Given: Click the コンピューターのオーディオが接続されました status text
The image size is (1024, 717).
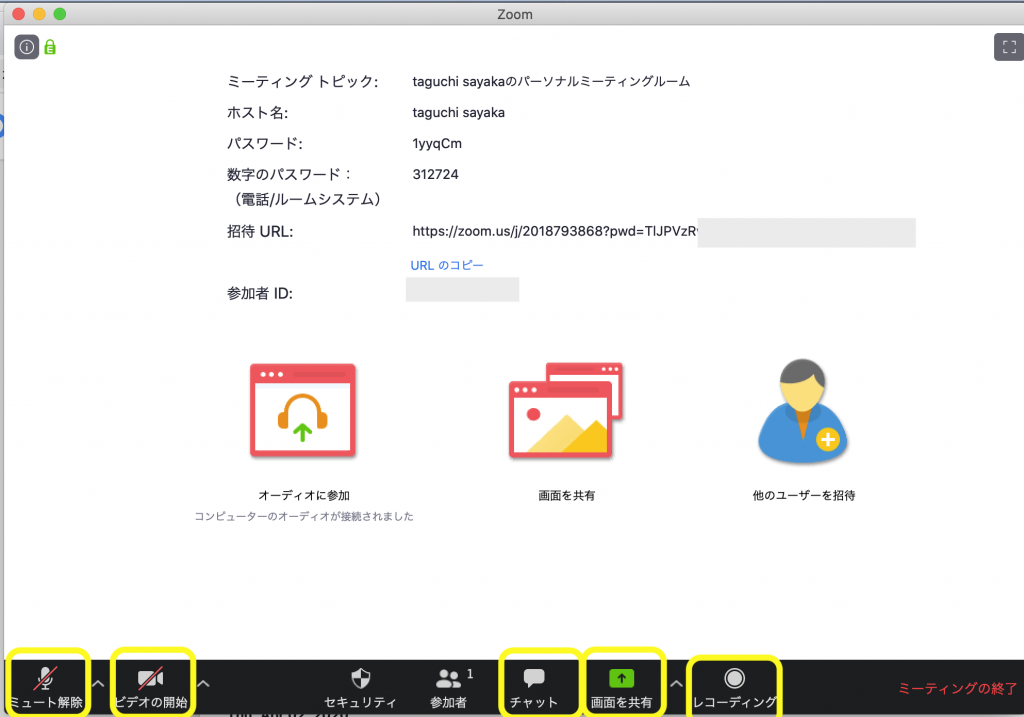Looking at the screenshot, I should pos(304,517).
